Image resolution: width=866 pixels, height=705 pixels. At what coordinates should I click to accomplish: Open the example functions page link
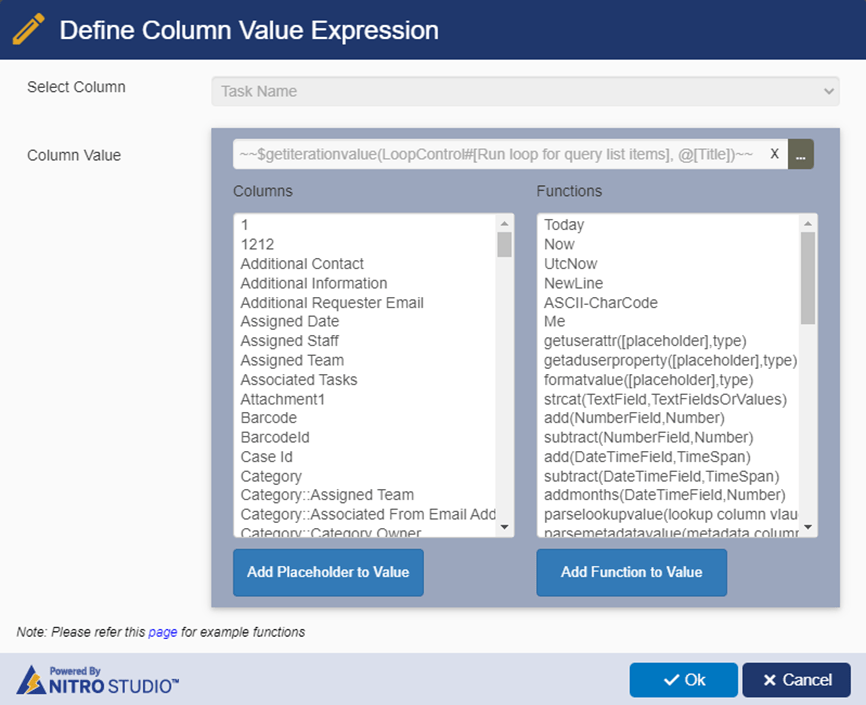pos(162,632)
